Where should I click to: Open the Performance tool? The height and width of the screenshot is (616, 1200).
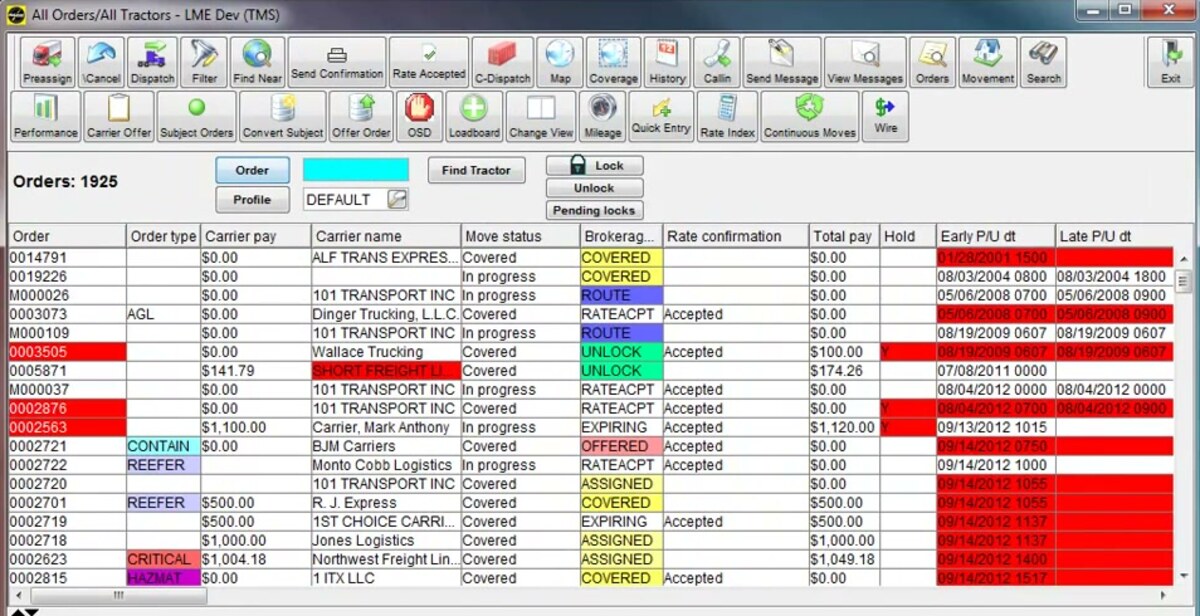point(46,116)
